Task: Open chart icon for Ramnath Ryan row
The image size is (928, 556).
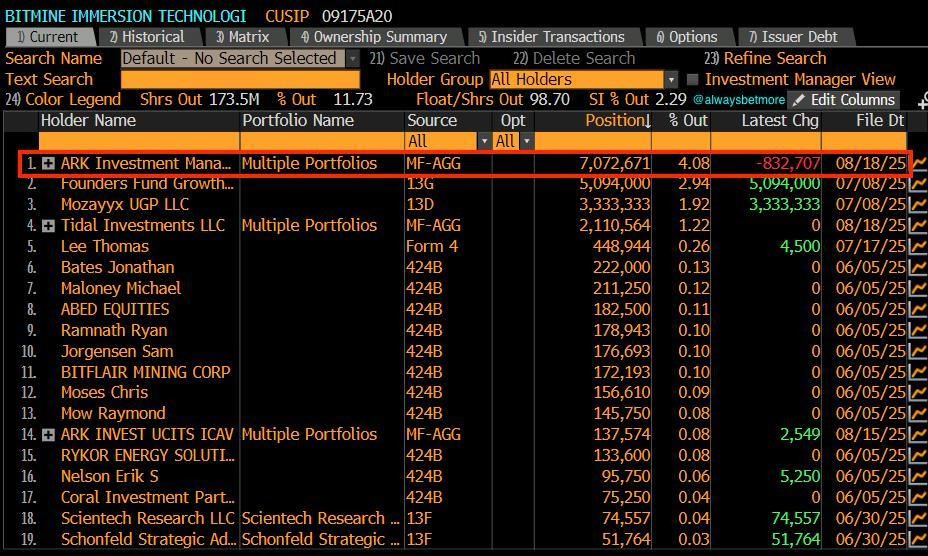Action: click(x=919, y=330)
